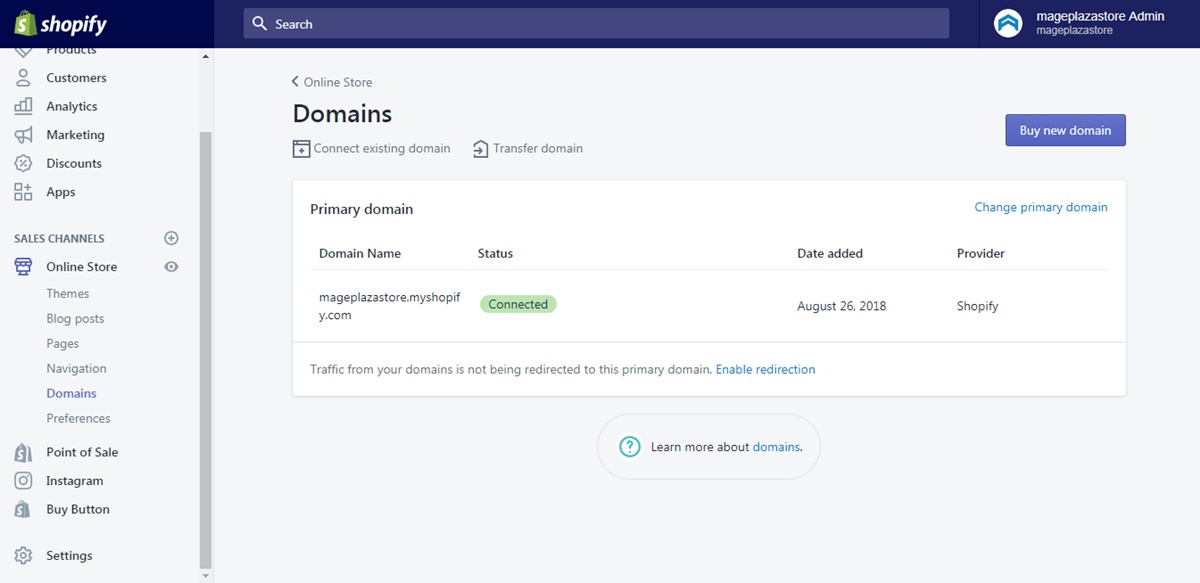Click the Change primary domain link
The width and height of the screenshot is (1200, 583).
1041,208
